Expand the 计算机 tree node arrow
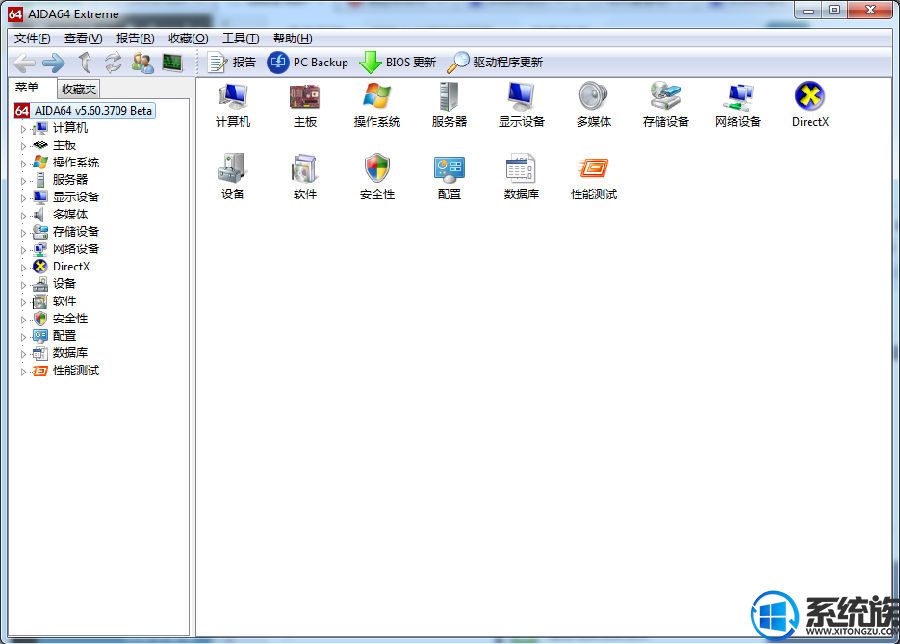The width and height of the screenshot is (900, 644). [24, 129]
